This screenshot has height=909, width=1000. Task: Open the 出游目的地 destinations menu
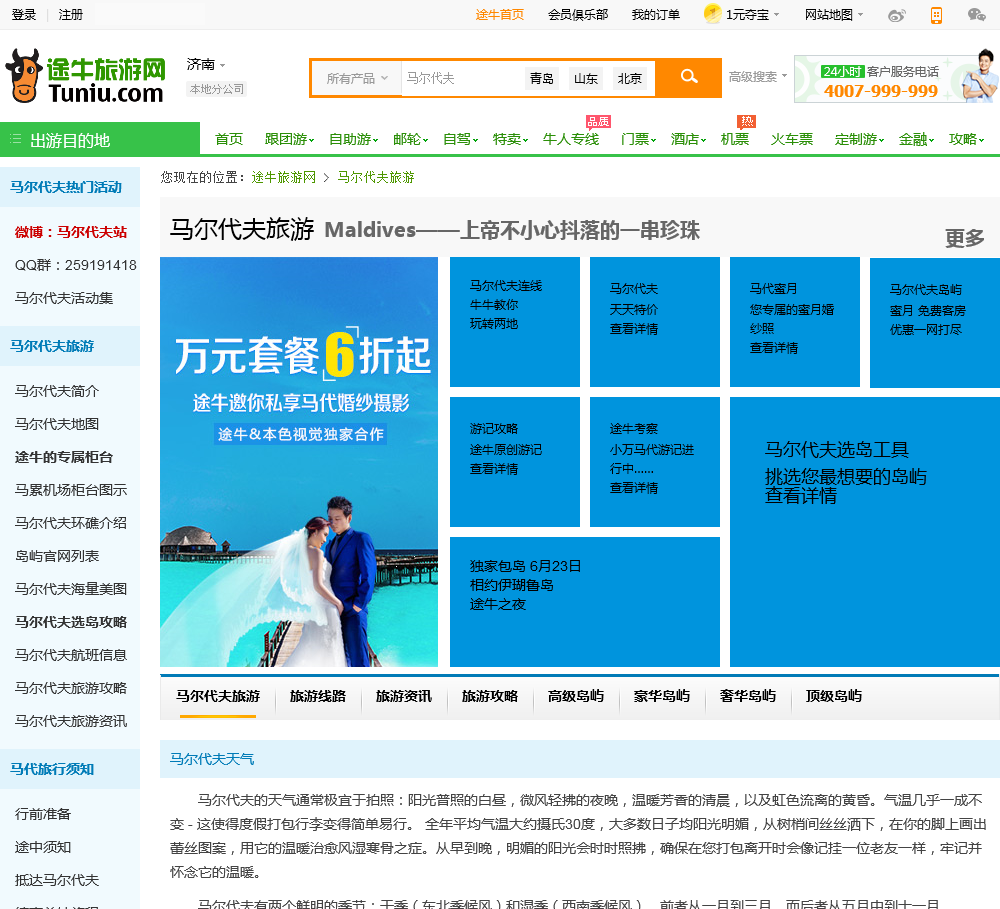pyautogui.click(x=99, y=139)
